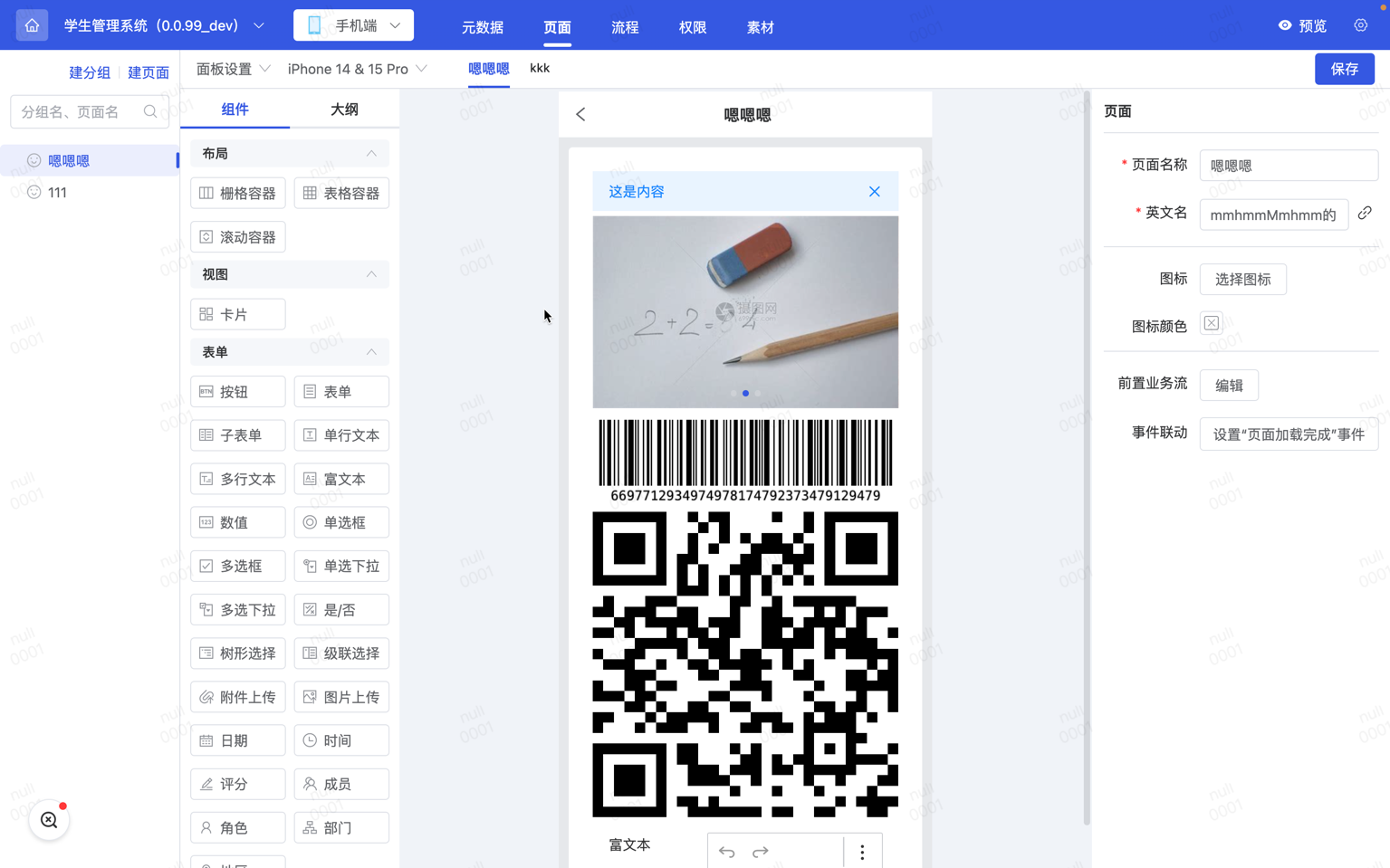Select the 单行文本 single-line text component
1390x868 pixels.
(341, 435)
